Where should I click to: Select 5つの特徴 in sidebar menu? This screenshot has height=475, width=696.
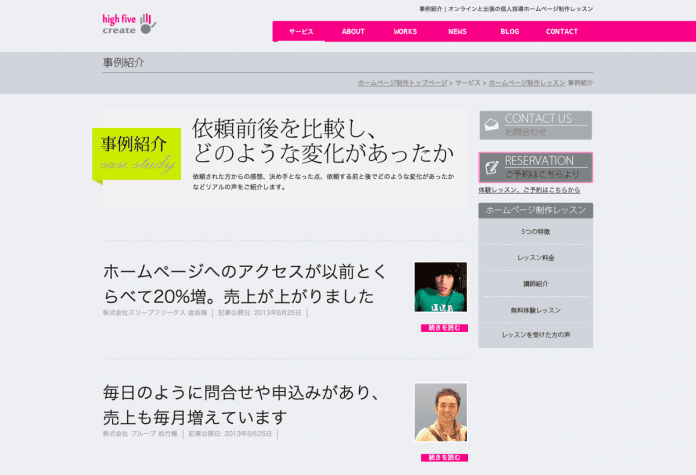pyautogui.click(x=535, y=232)
